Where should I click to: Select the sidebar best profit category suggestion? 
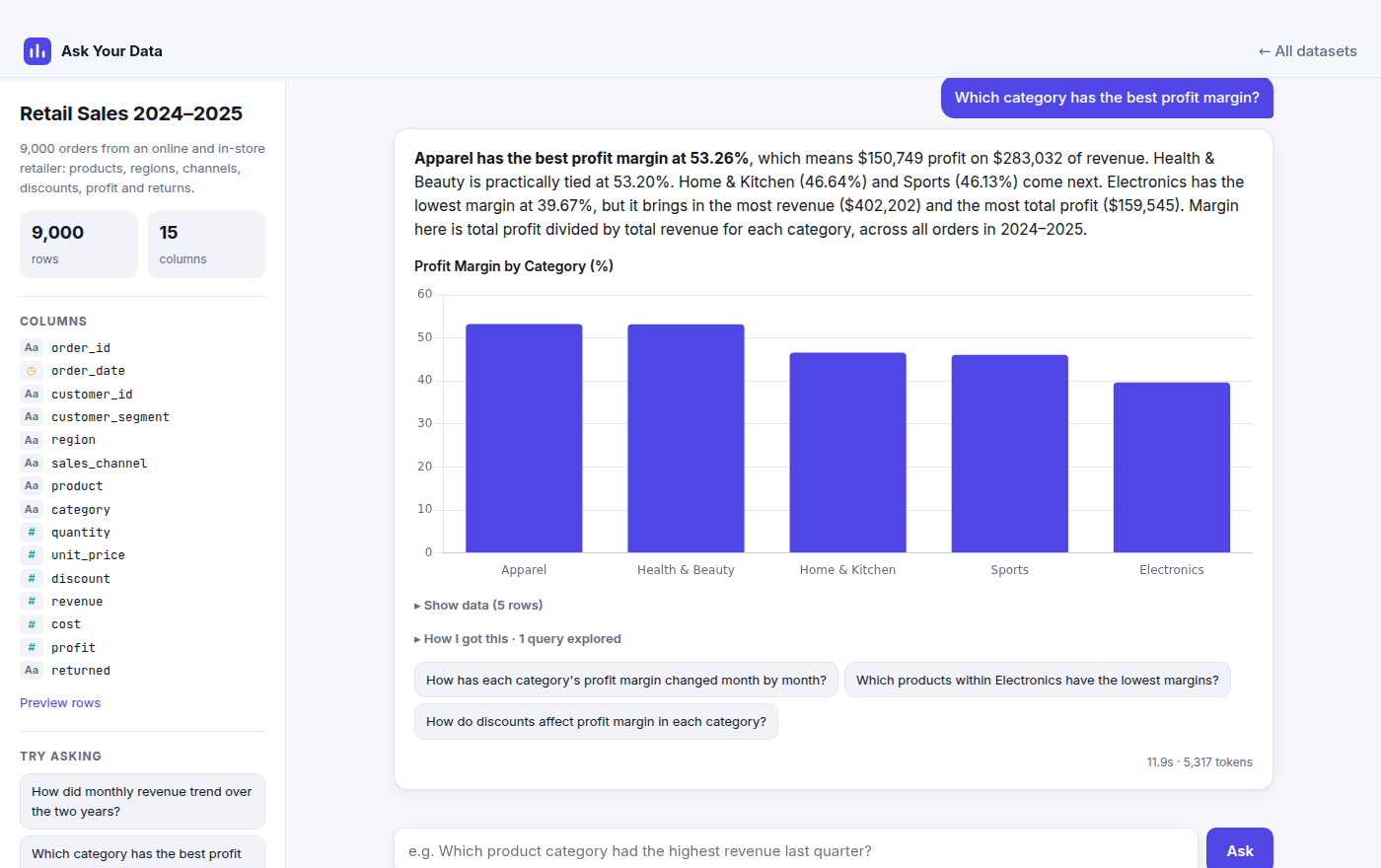(x=142, y=853)
